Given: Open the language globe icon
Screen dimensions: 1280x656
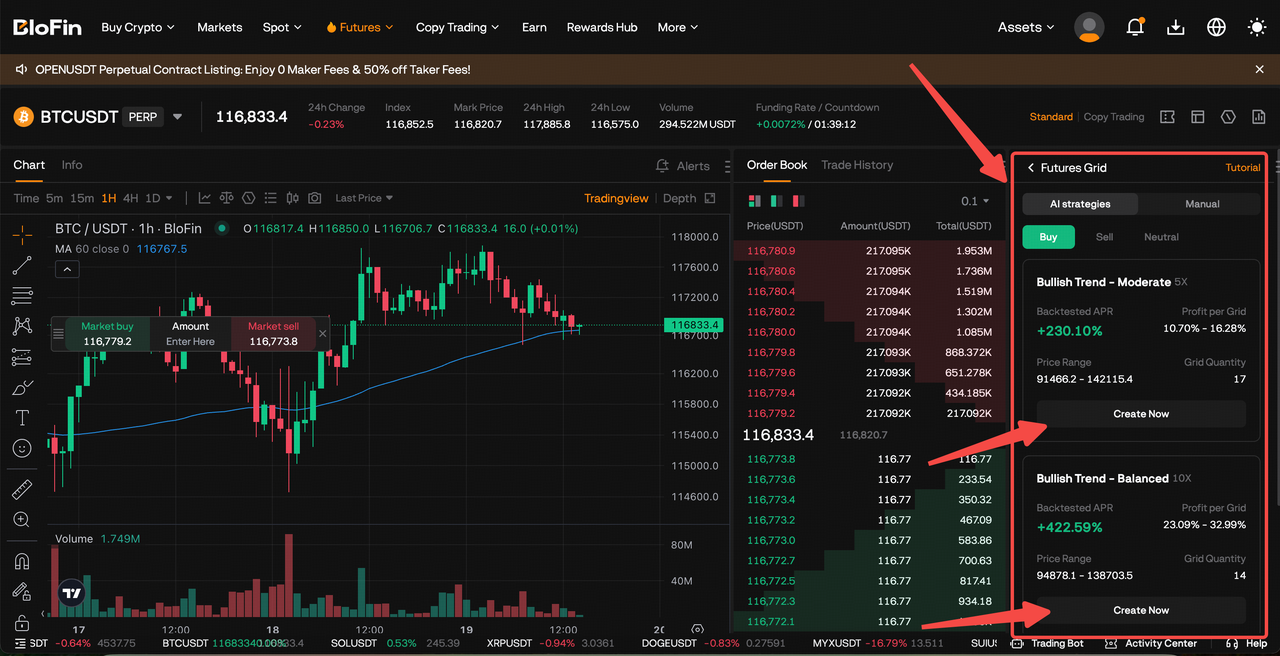Looking at the screenshot, I should click(1217, 27).
